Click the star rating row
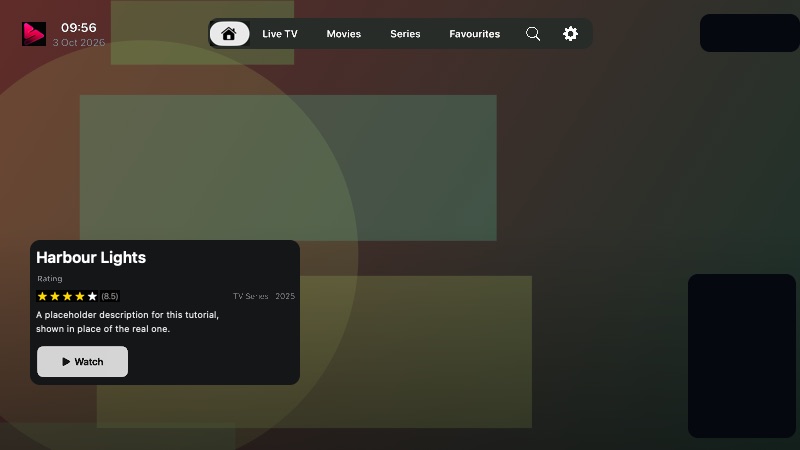The width and height of the screenshot is (800, 450). click(x=67, y=296)
